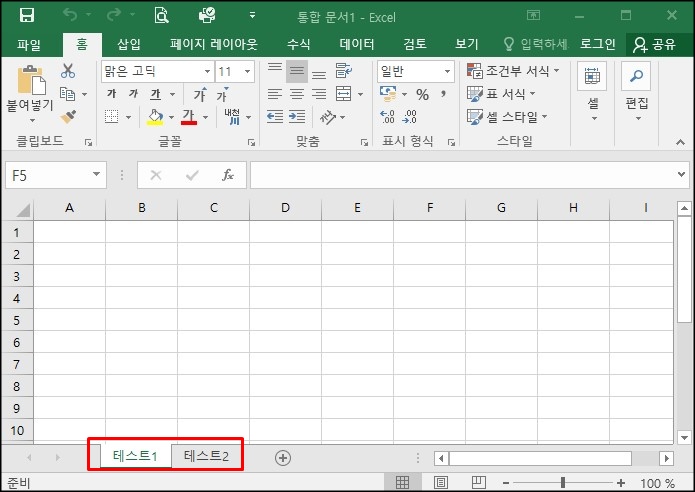Open the number format dropdown 일반
This screenshot has height=492, width=695.
click(x=447, y=71)
